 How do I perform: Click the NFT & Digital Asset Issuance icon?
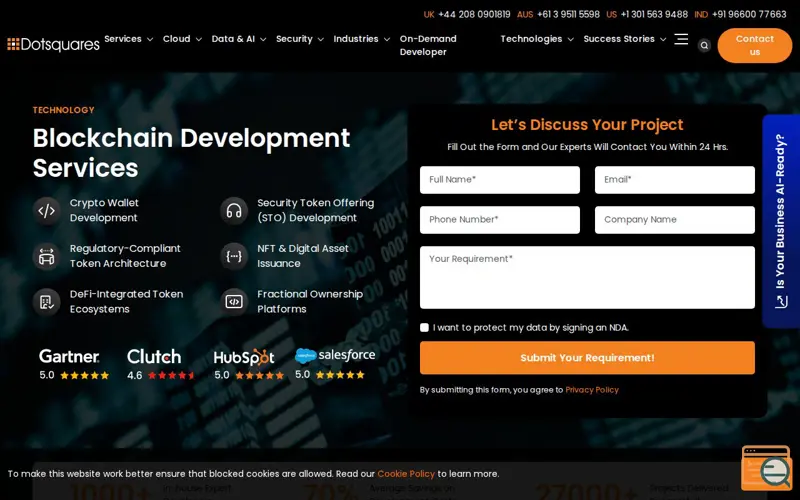[234, 256]
